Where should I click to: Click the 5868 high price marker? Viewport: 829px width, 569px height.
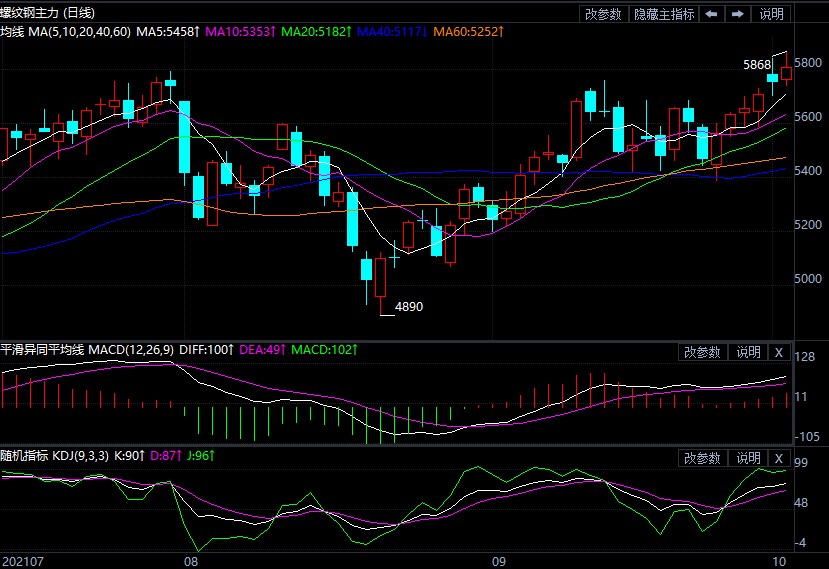click(758, 64)
